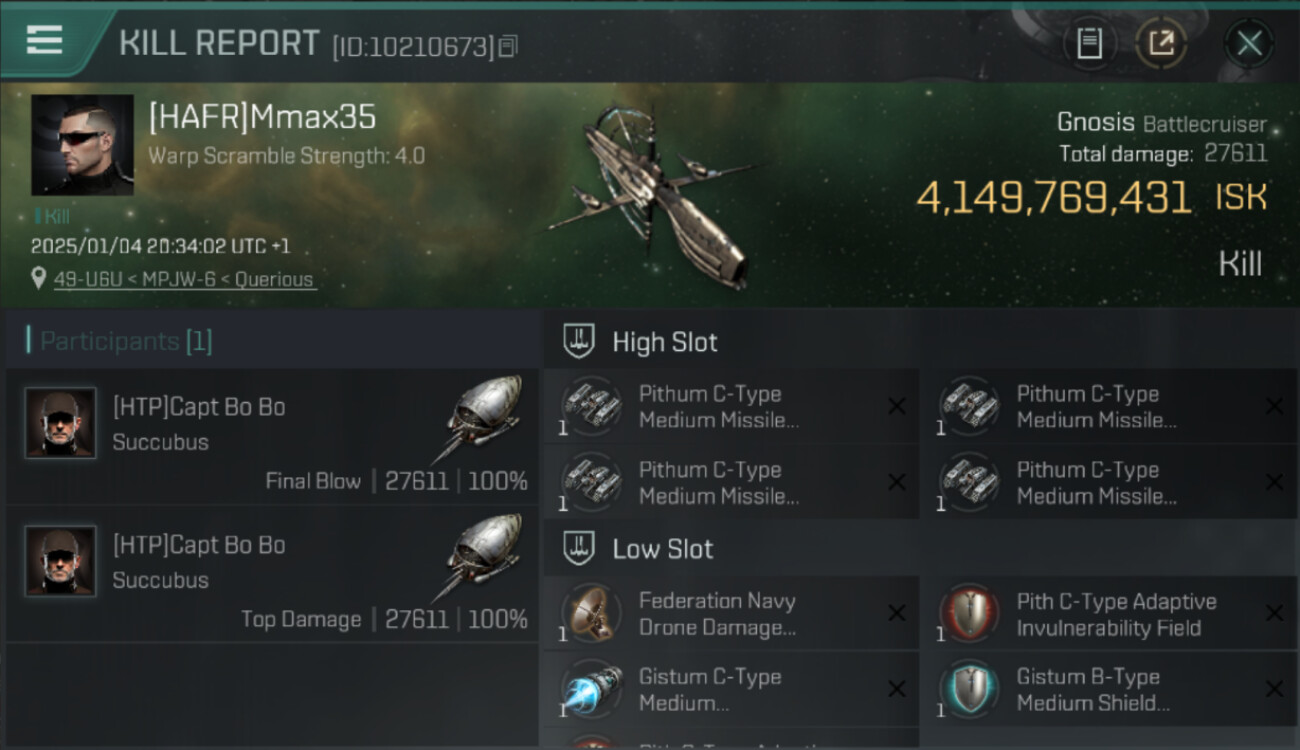Viewport: 1300px width, 750px height.
Task: Open the hamburger menu icon
Action: pyautogui.click(x=43, y=40)
